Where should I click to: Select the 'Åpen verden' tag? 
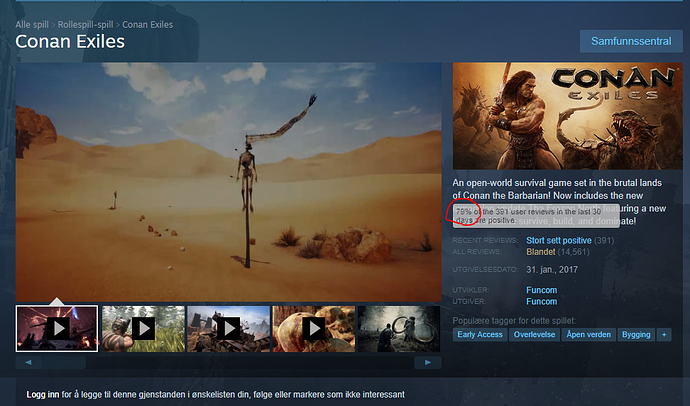click(588, 335)
